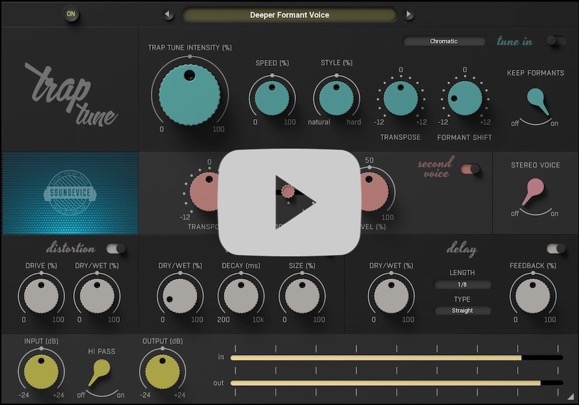This screenshot has height=405, width=579.
Task: Click the FEEDBACK (%) label
Action: click(x=533, y=266)
